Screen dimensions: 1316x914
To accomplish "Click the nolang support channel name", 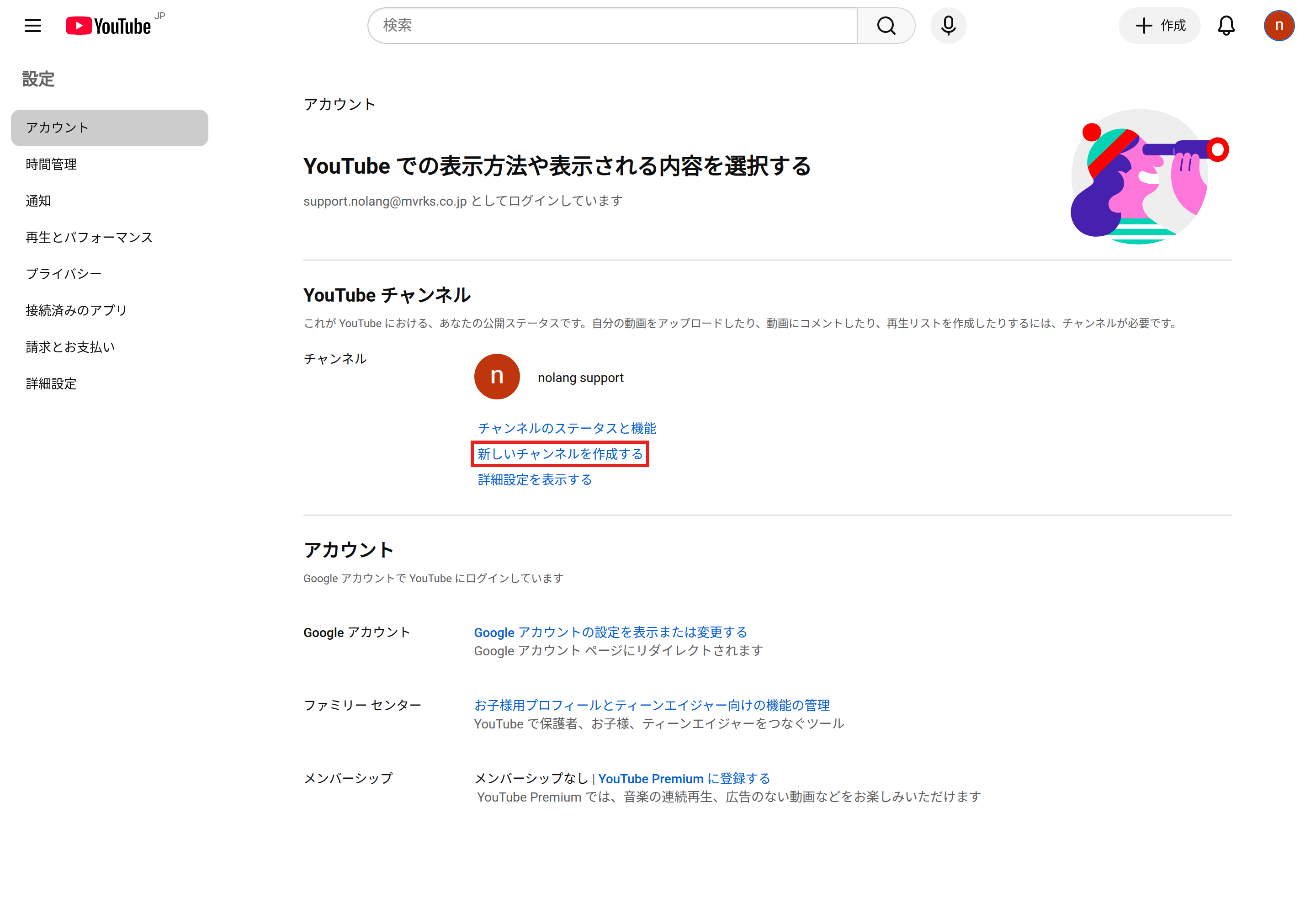I will point(580,378).
